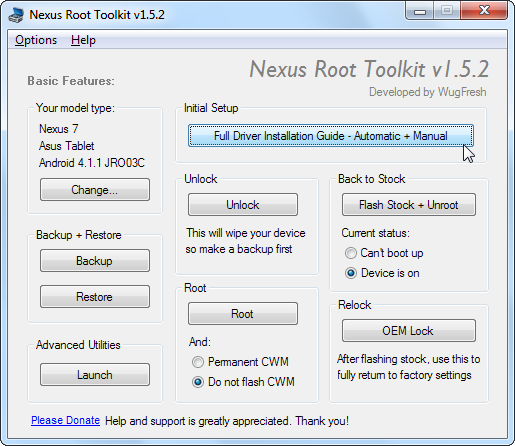Image resolution: width=515 pixels, height=446 pixels.
Task: Click the Asus Tablet text
Action: 67,146
